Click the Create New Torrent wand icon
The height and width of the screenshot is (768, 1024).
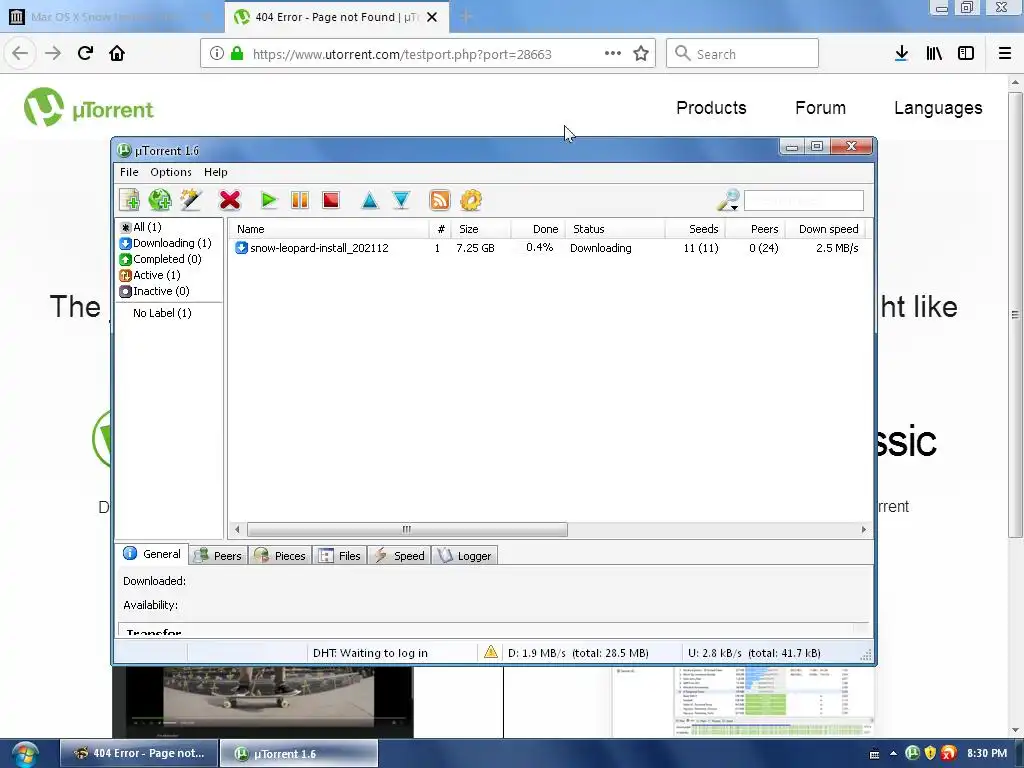(x=191, y=200)
